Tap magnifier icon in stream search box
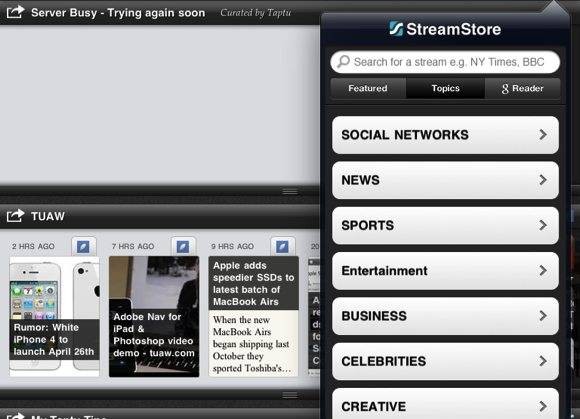 [x=344, y=61]
